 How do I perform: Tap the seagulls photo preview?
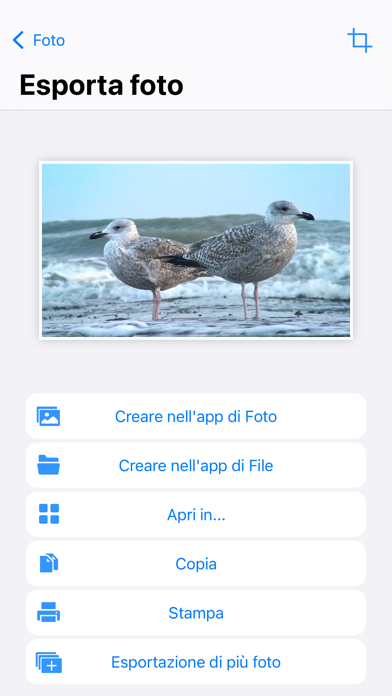coord(196,250)
